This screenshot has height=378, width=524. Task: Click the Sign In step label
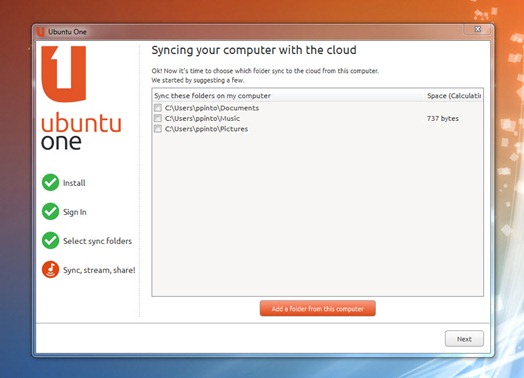click(x=75, y=212)
